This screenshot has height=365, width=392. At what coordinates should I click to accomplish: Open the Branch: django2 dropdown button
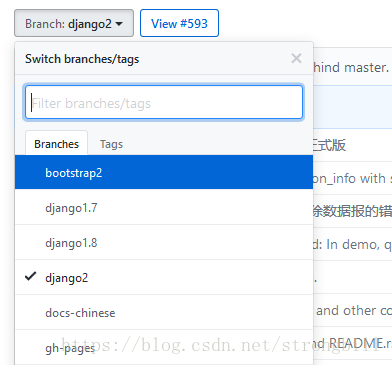[x=74, y=23]
